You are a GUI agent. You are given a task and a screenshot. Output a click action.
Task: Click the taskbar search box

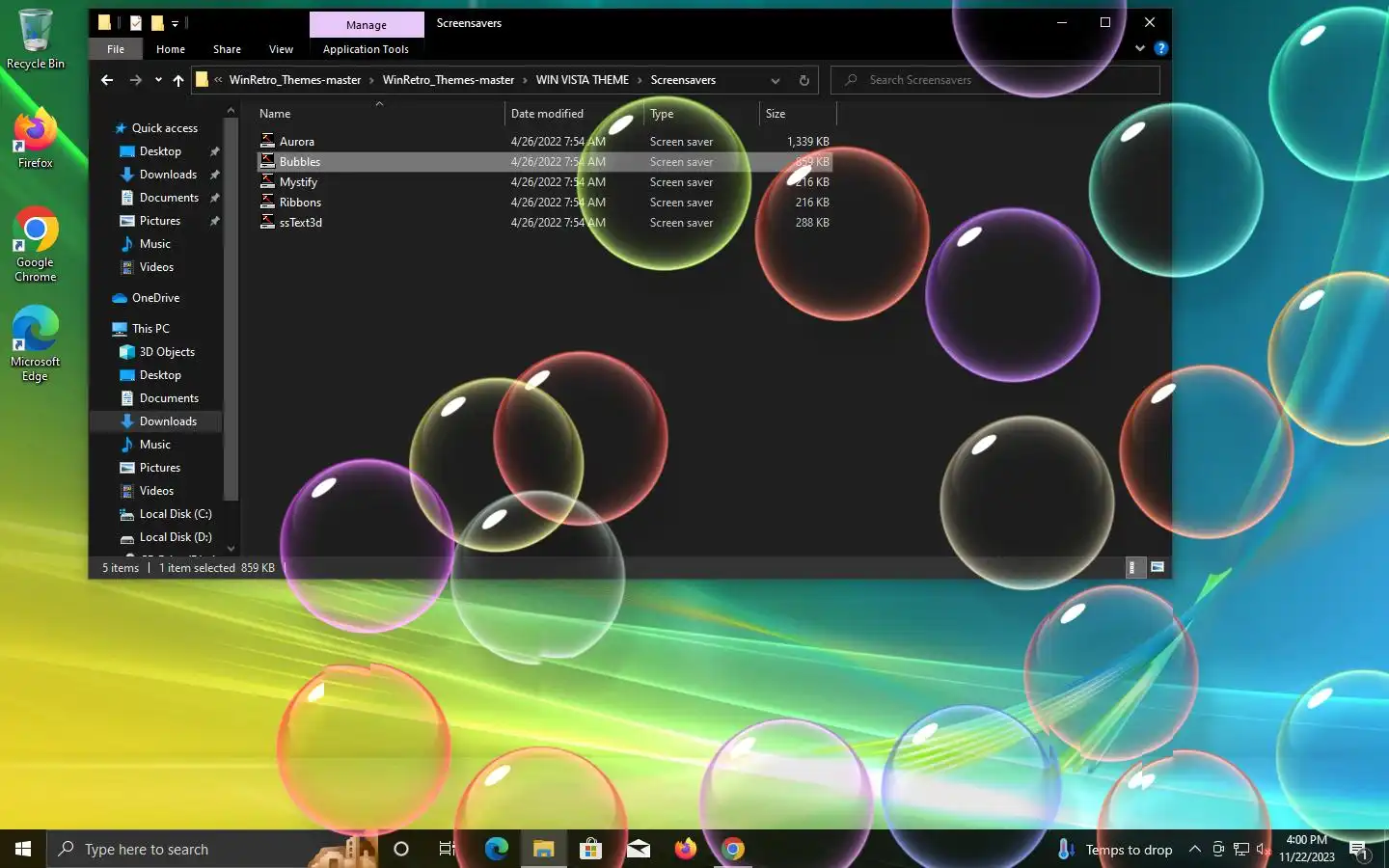[212, 849]
